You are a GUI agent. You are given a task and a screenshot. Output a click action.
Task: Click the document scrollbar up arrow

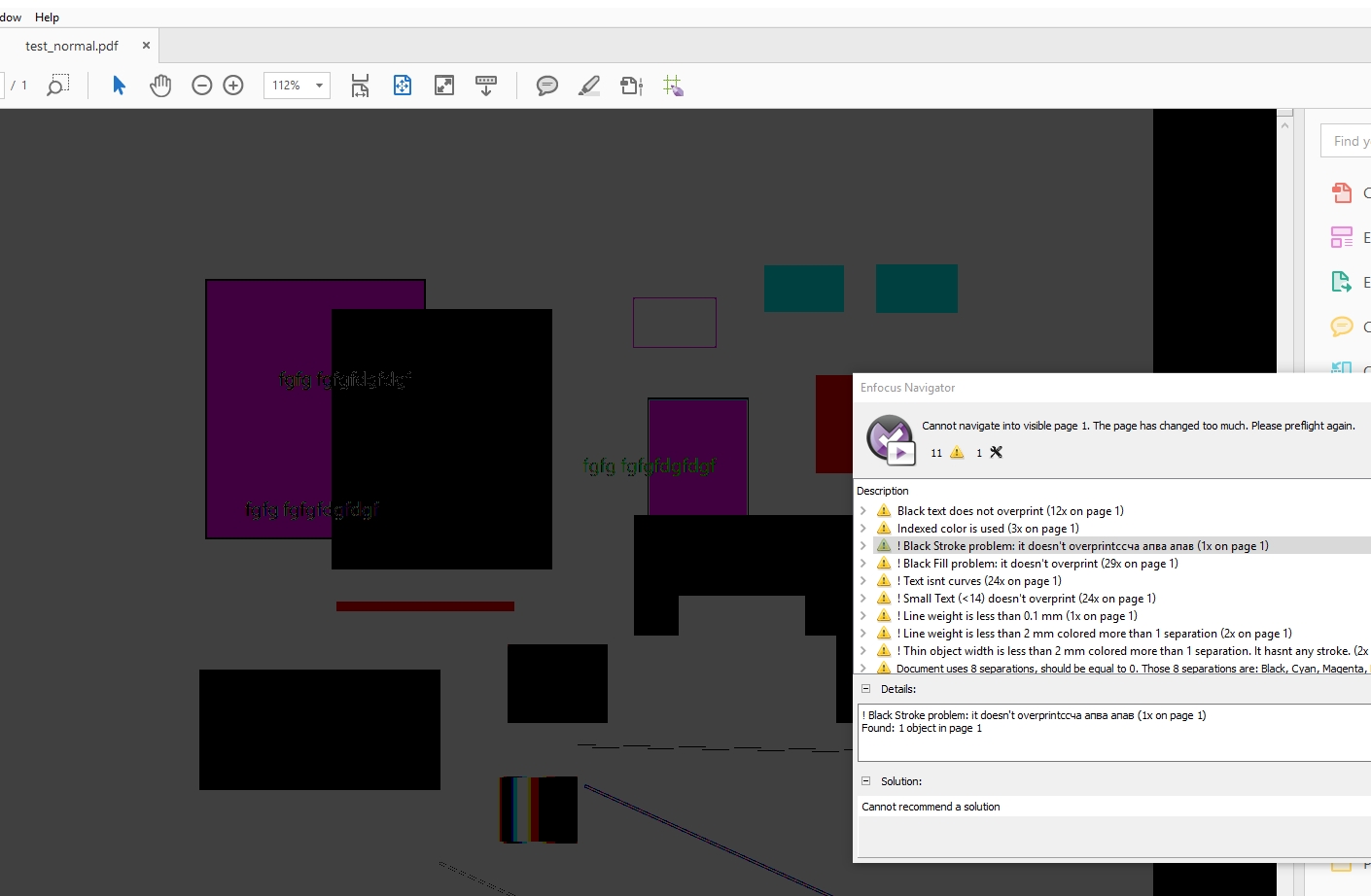(x=1285, y=124)
